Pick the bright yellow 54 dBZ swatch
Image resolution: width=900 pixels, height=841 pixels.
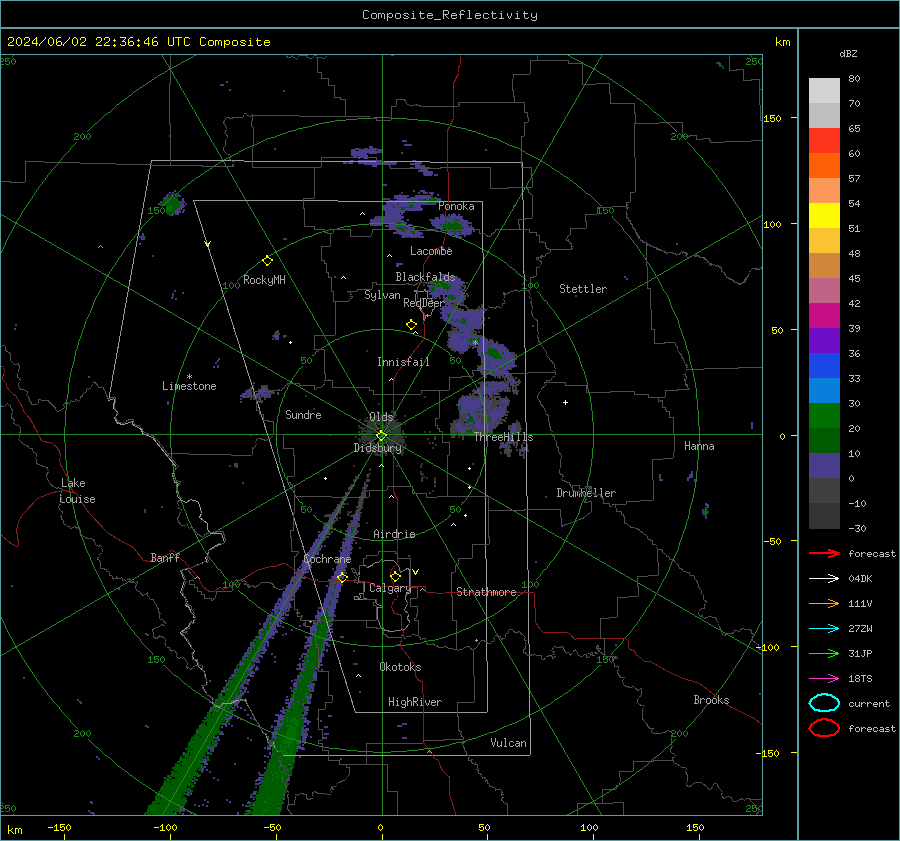tap(824, 215)
